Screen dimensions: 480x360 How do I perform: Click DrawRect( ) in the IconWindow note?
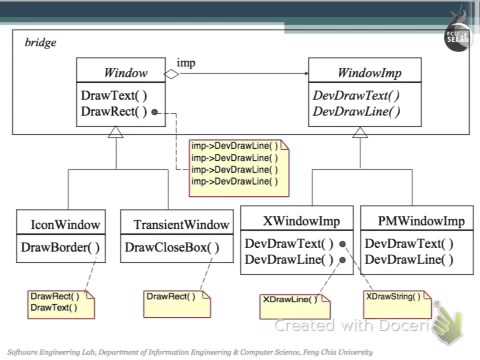55,296
